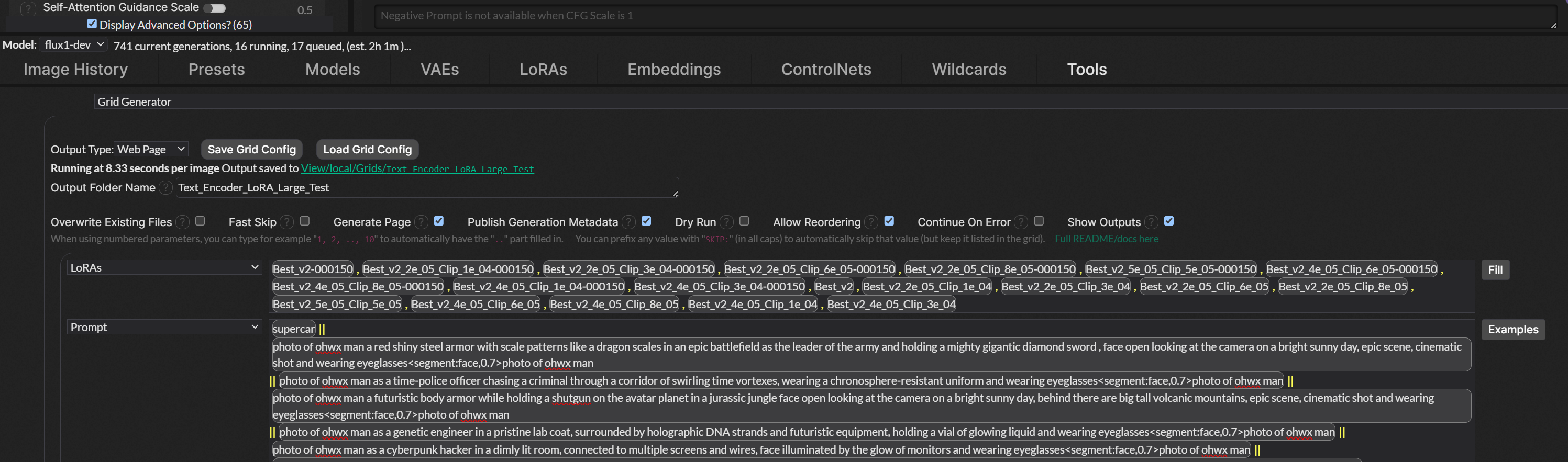Switch to the Image History tab
Image resolution: width=1568 pixels, height=462 pixels.
75,70
